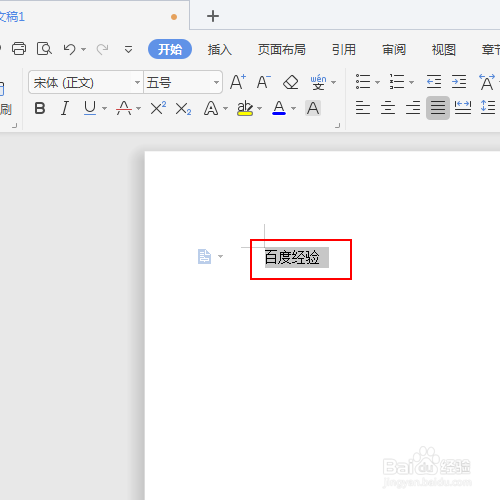Click the Print icon
Image resolution: width=500 pixels, height=500 pixels.
pyautogui.click(x=19, y=49)
